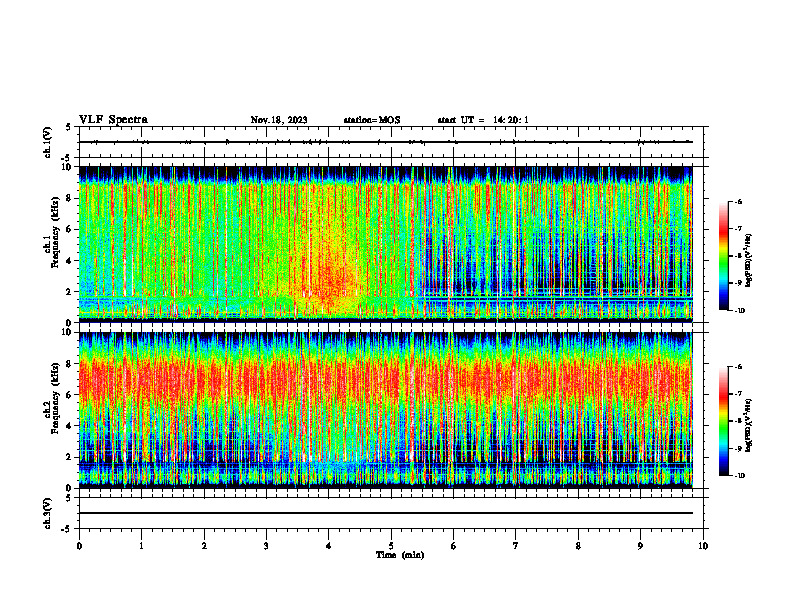Click time axis tick label "9"
792x612 pixels.
pyautogui.click(x=640, y=546)
